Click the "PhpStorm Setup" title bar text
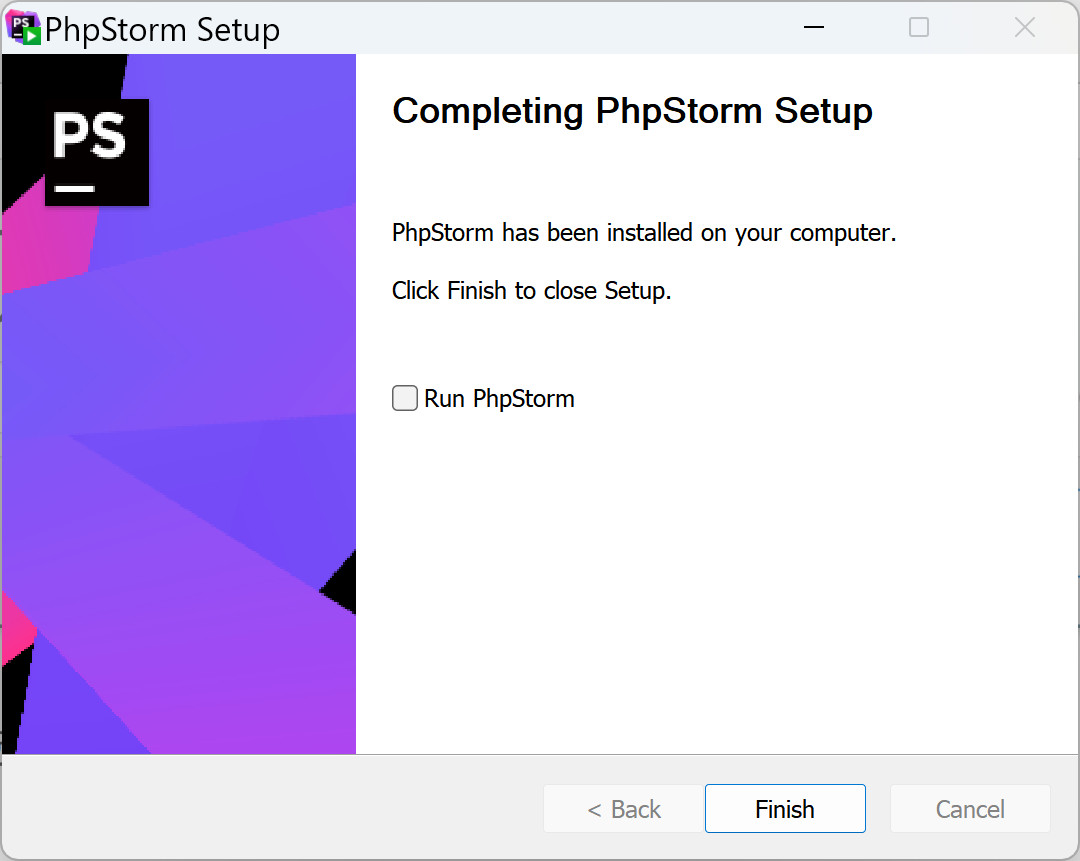1080x861 pixels. tap(163, 30)
